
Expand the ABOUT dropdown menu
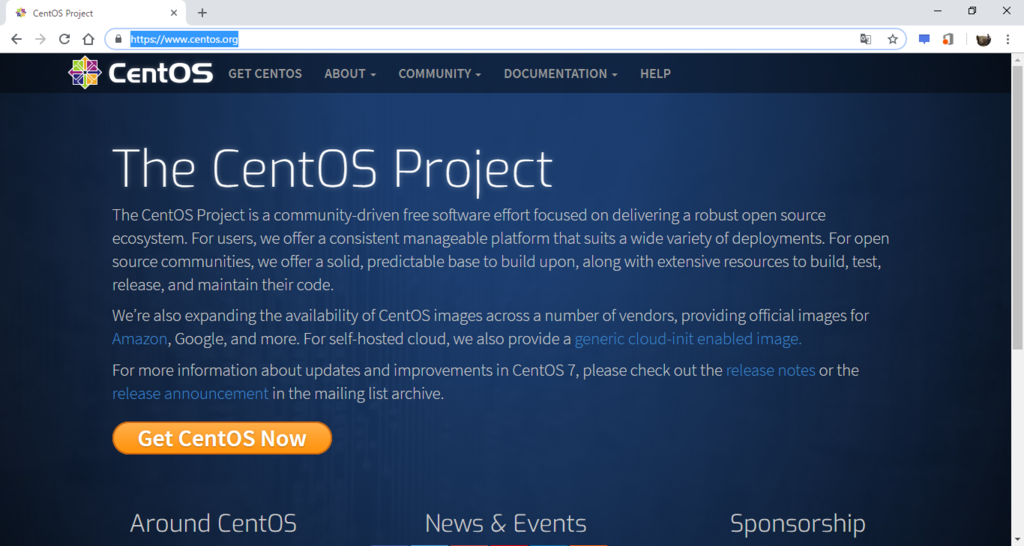(x=350, y=74)
